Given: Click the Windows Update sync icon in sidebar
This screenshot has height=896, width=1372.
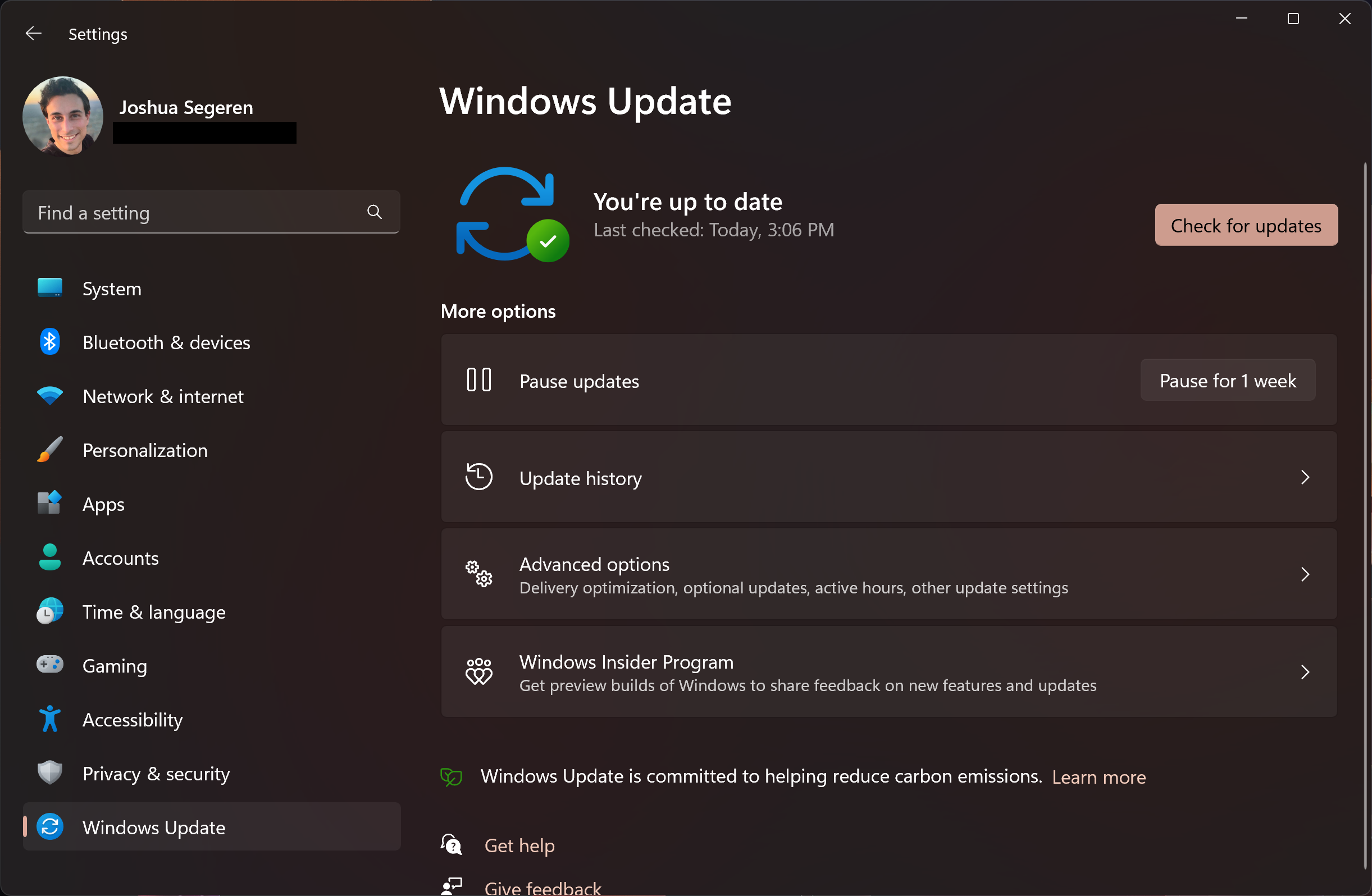Looking at the screenshot, I should pos(49,827).
